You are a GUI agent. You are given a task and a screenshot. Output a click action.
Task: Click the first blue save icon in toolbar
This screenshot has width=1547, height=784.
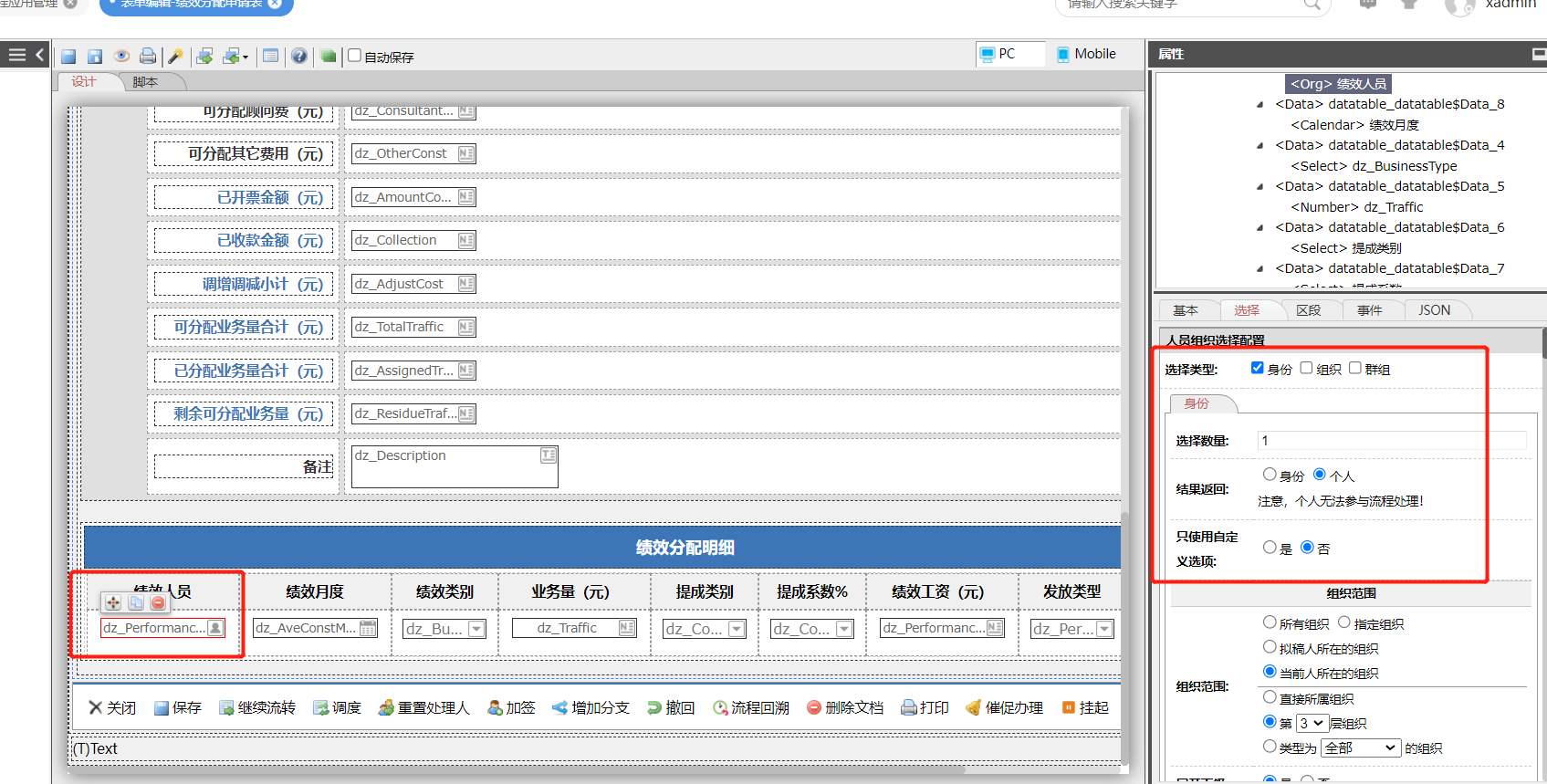click(x=68, y=57)
